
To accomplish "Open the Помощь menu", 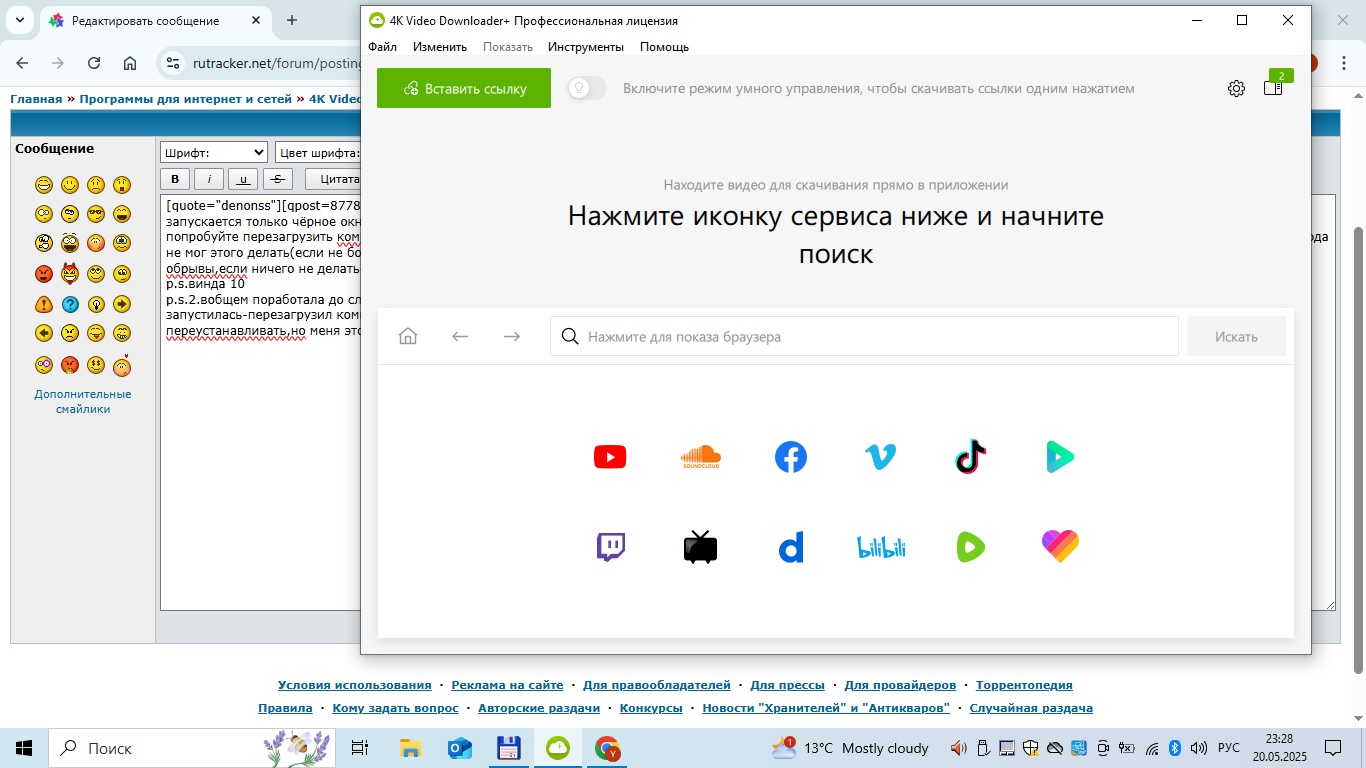I will click(x=664, y=47).
